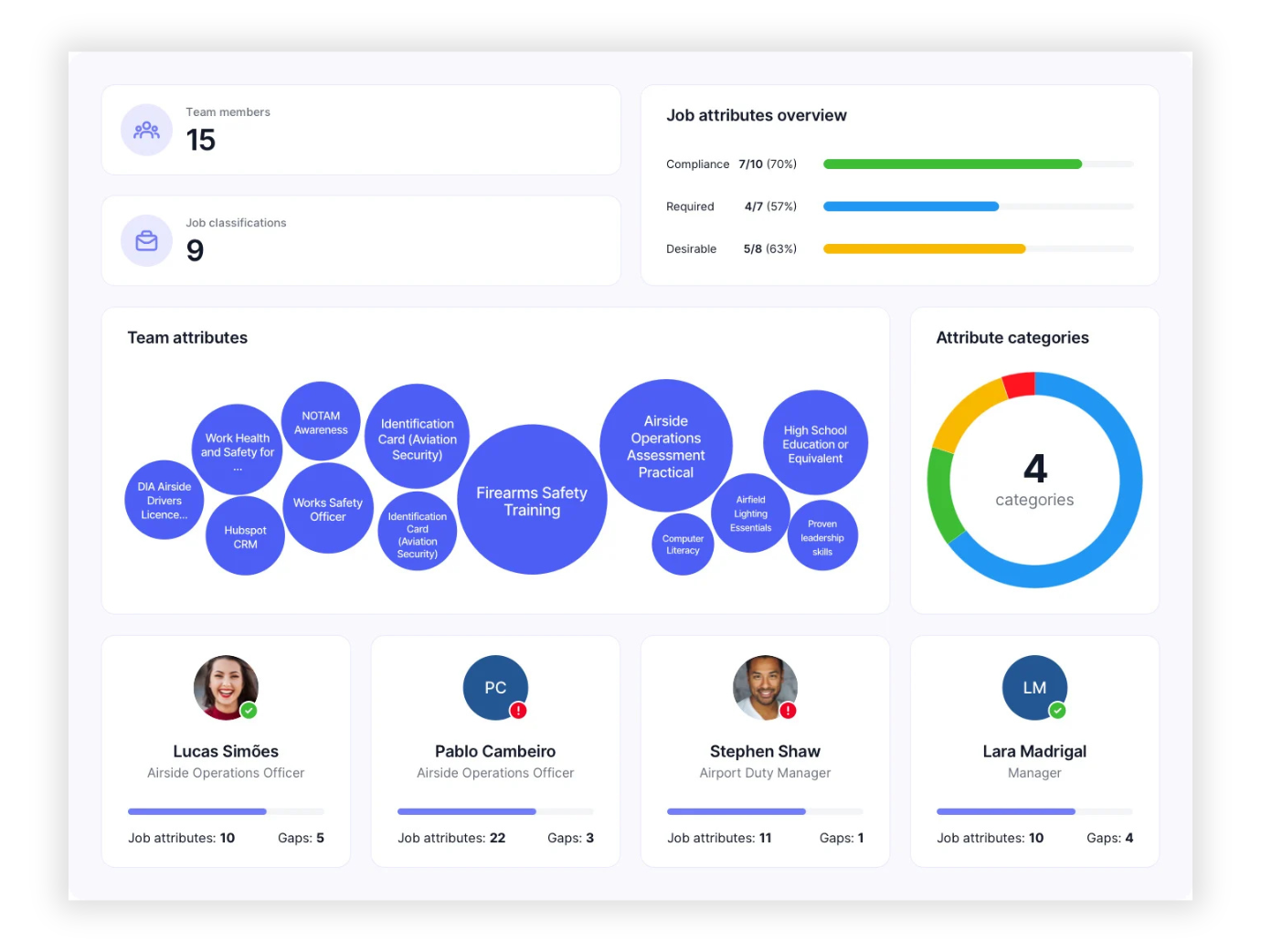Viewport: 1261px width, 952px height.
Task: Open Stephen Shaw profile photo
Action: pos(765,687)
